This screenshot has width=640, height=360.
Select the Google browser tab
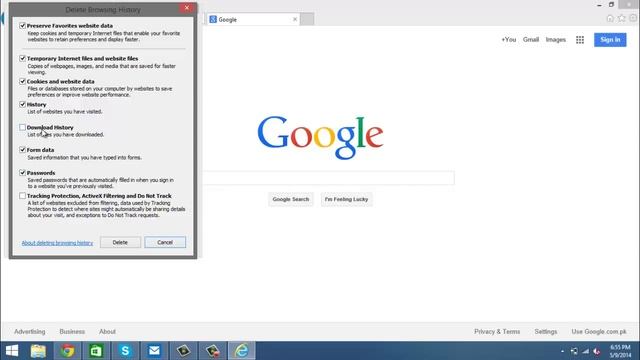[x=253, y=19]
